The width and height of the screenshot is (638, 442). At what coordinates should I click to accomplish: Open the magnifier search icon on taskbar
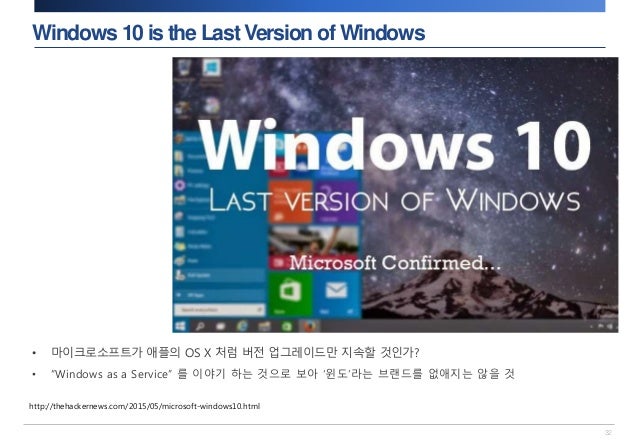pyautogui.click(x=200, y=326)
